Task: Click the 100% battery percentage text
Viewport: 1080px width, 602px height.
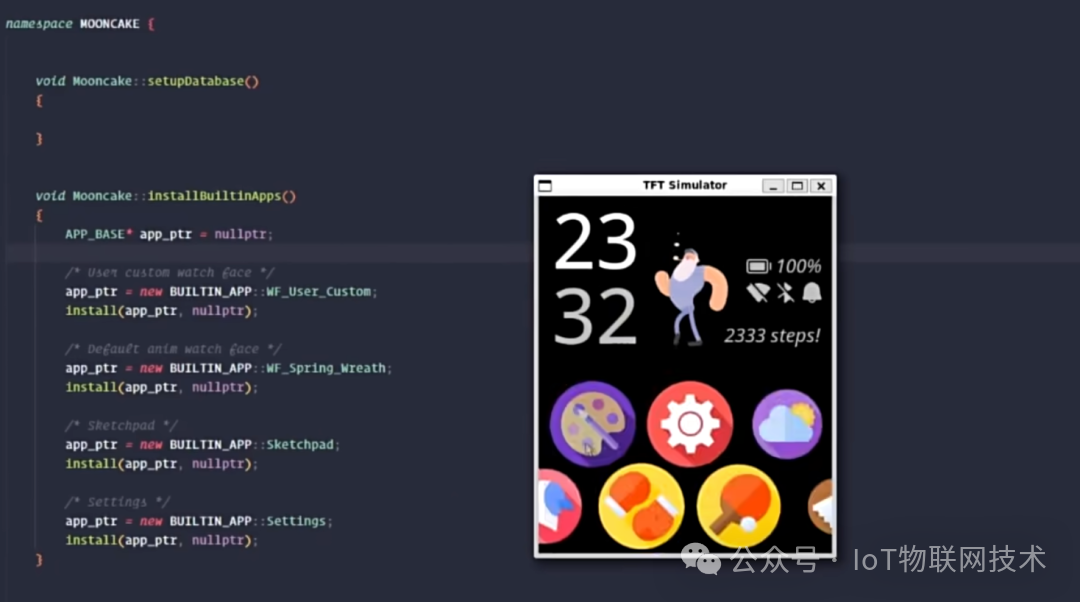Action: pos(798,267)
